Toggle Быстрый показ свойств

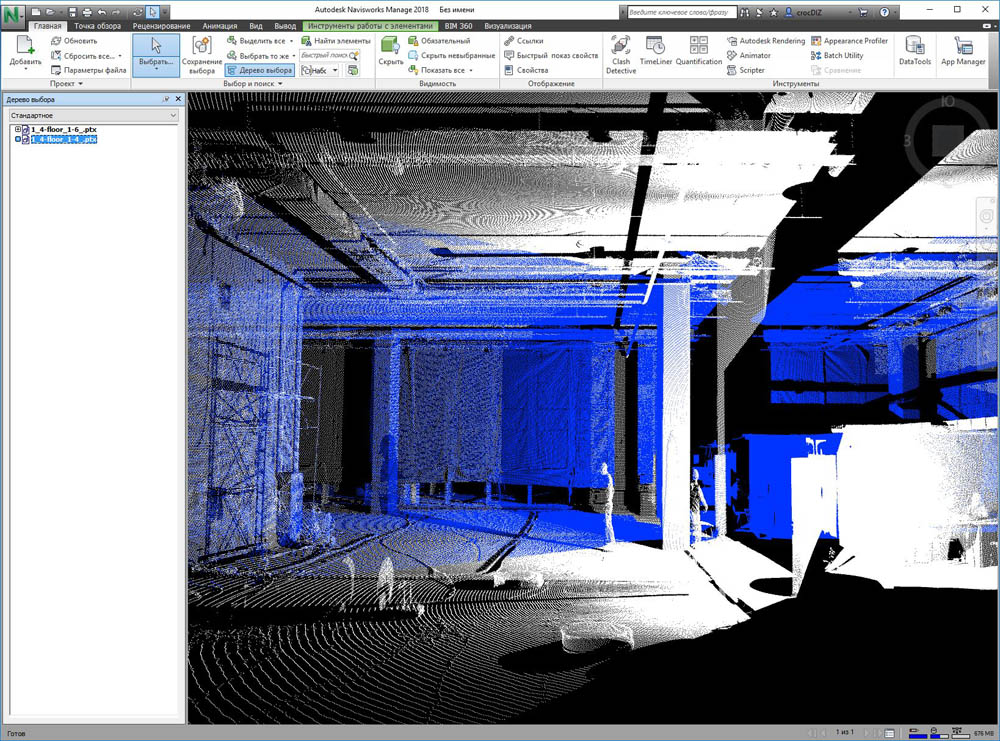click(551, 55)
